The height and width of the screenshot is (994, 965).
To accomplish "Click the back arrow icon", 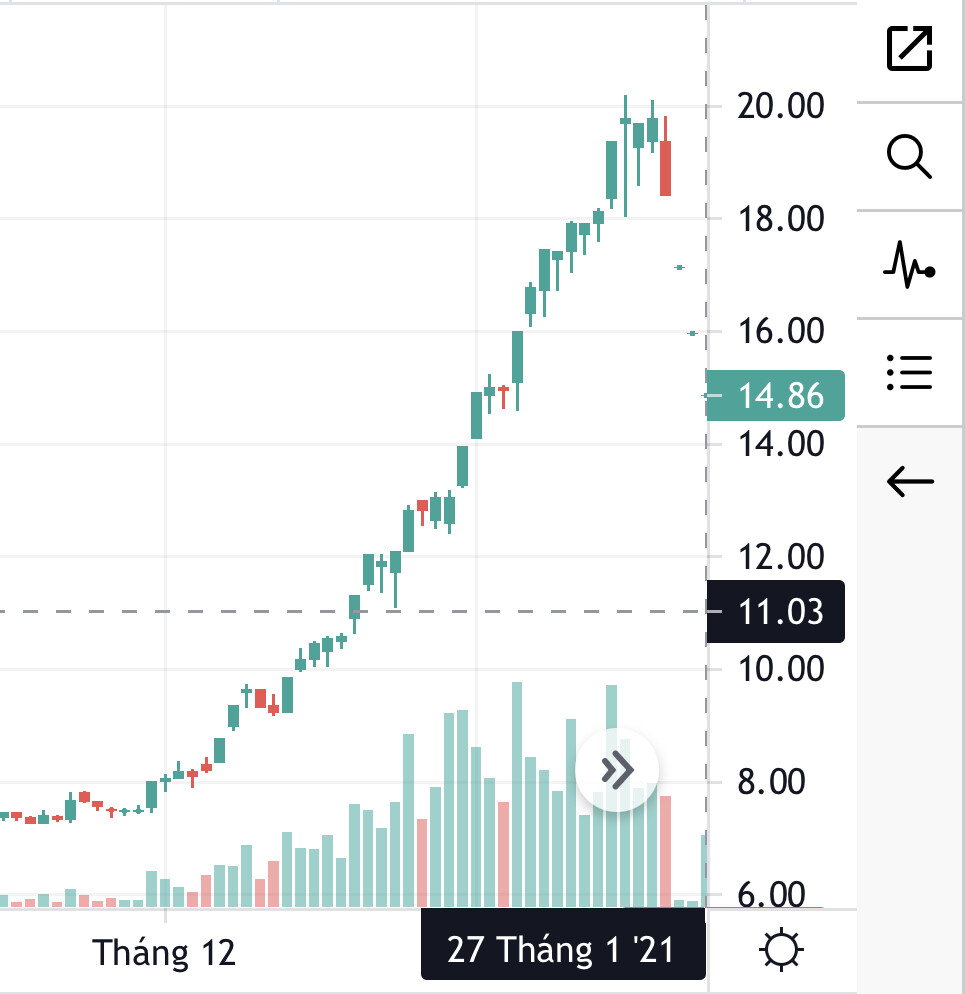I will [x=910, y=483].
